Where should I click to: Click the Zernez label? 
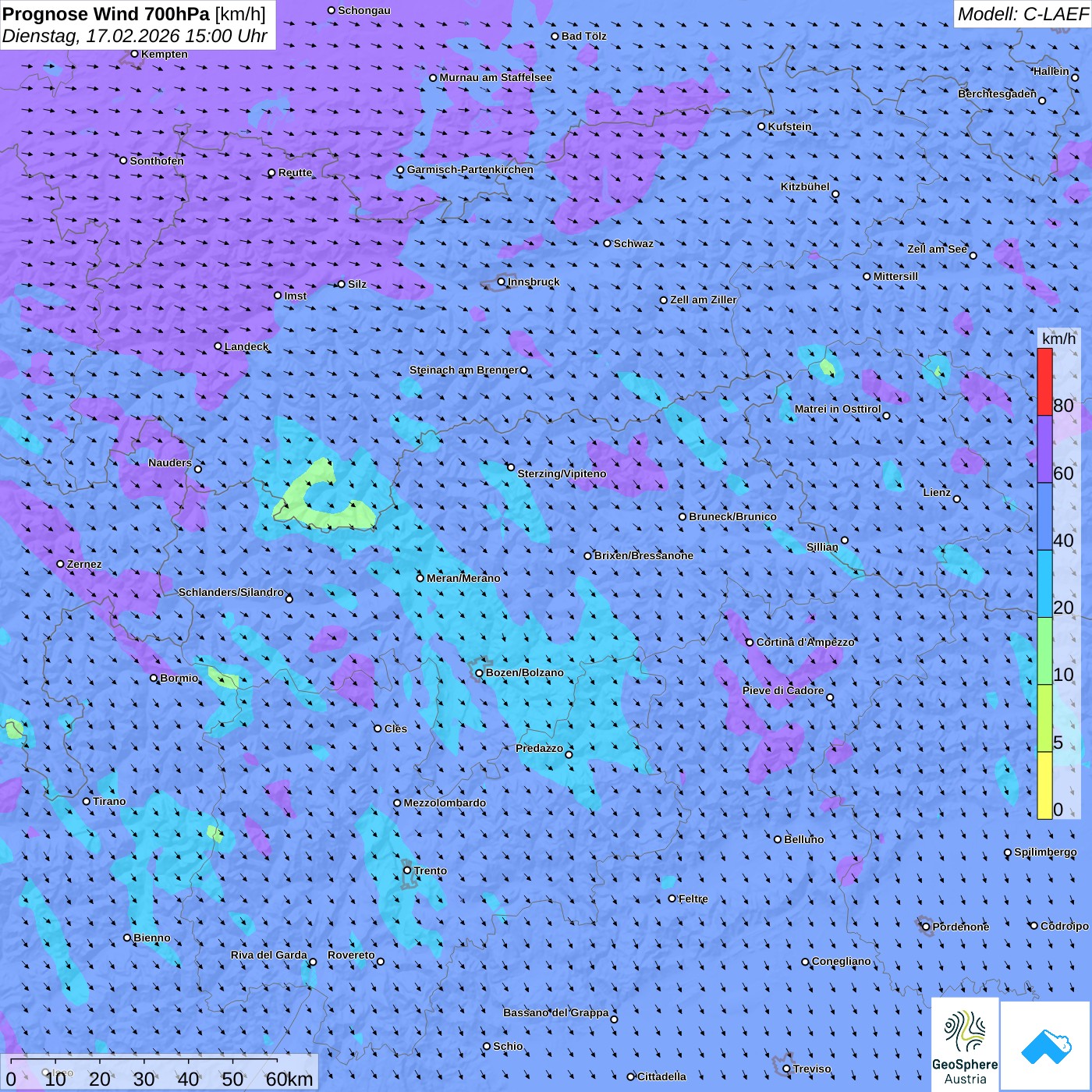84,564
